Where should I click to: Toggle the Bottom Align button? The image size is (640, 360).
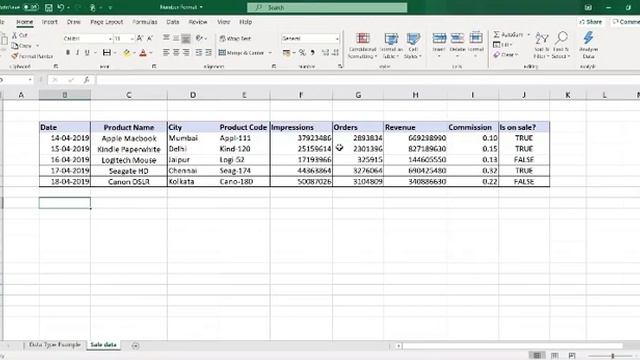pos(186,38)
